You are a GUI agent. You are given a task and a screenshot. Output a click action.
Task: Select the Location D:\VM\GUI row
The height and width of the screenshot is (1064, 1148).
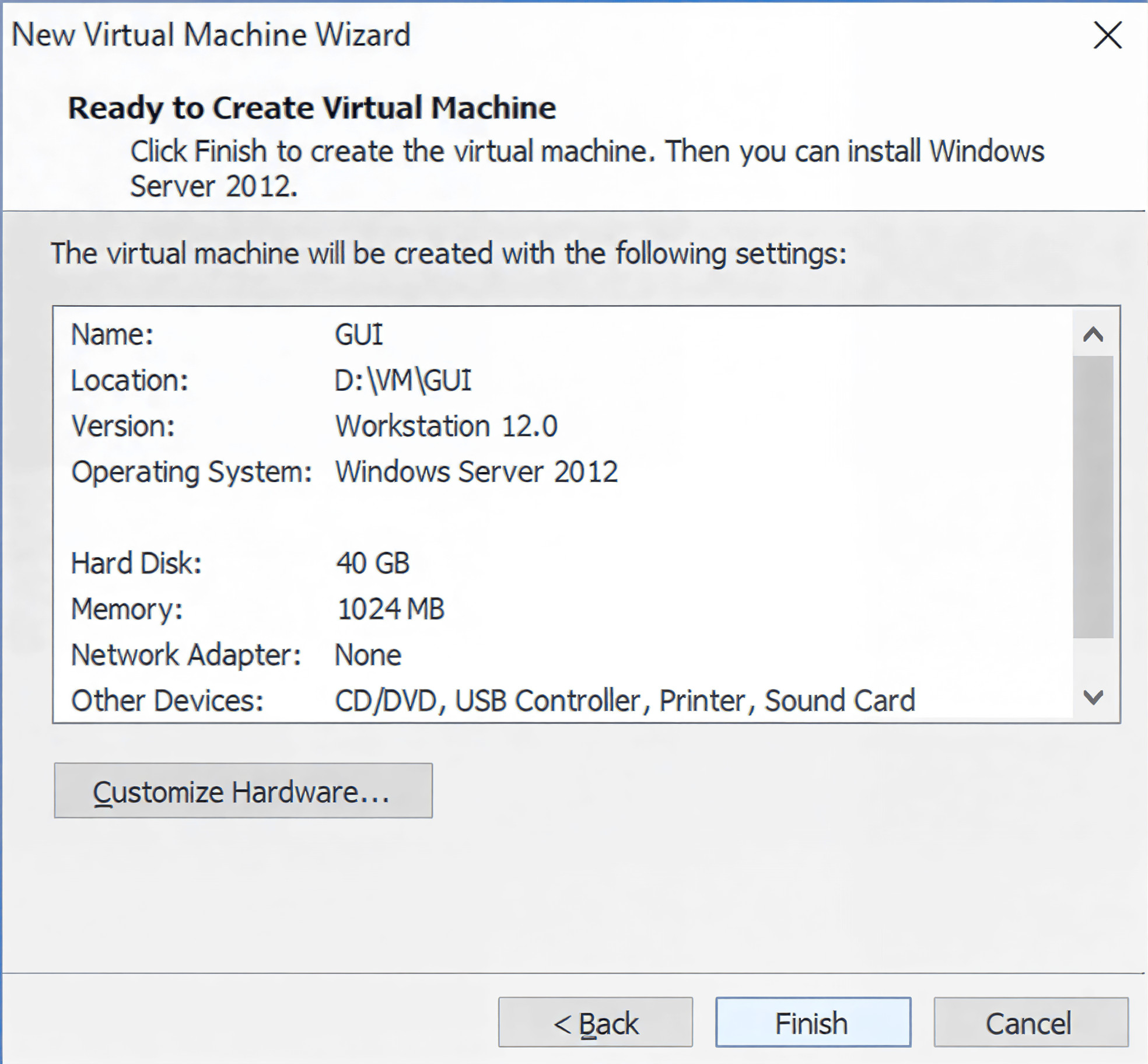402,380
